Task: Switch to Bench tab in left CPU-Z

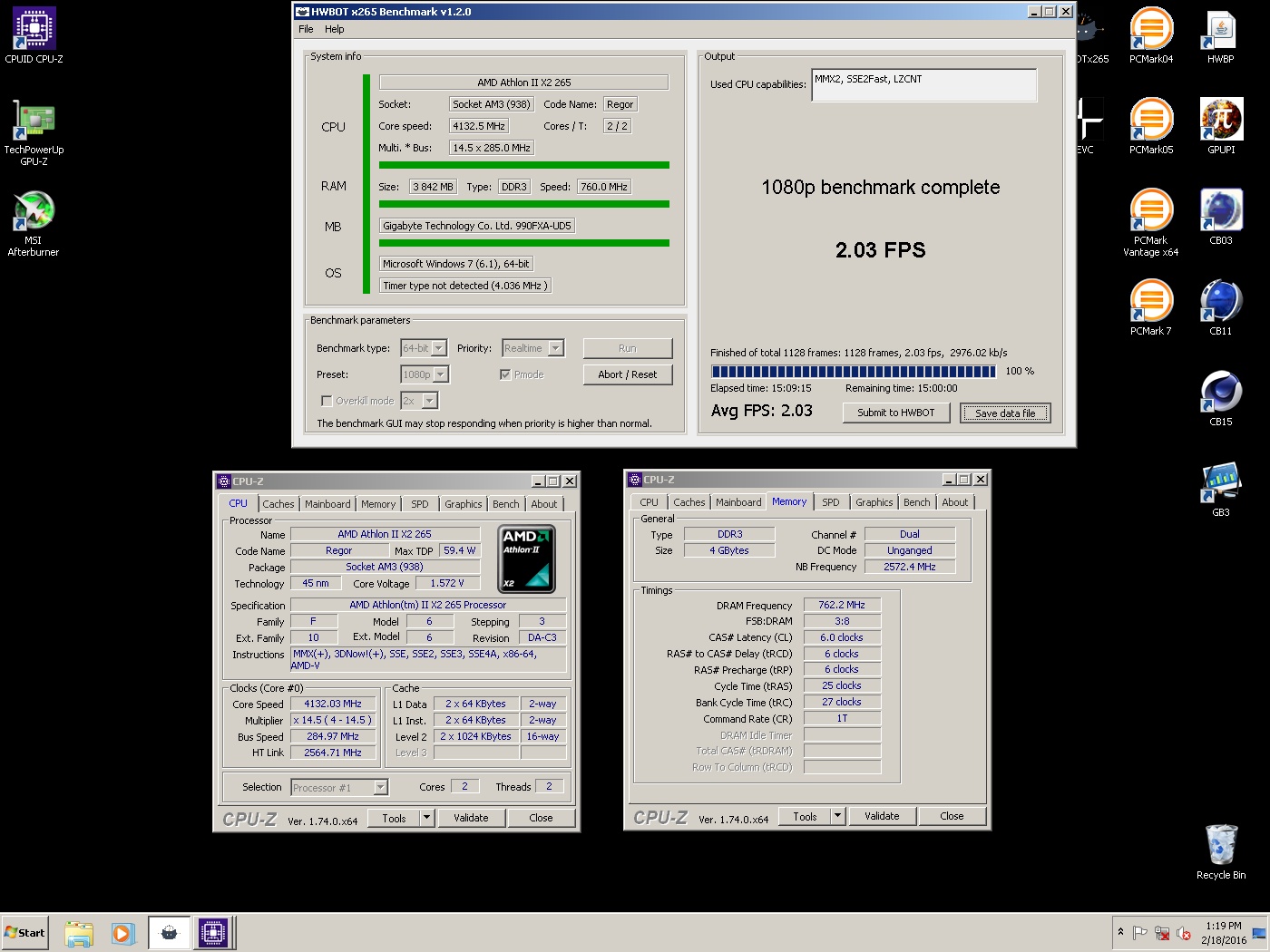Action: 506,504
